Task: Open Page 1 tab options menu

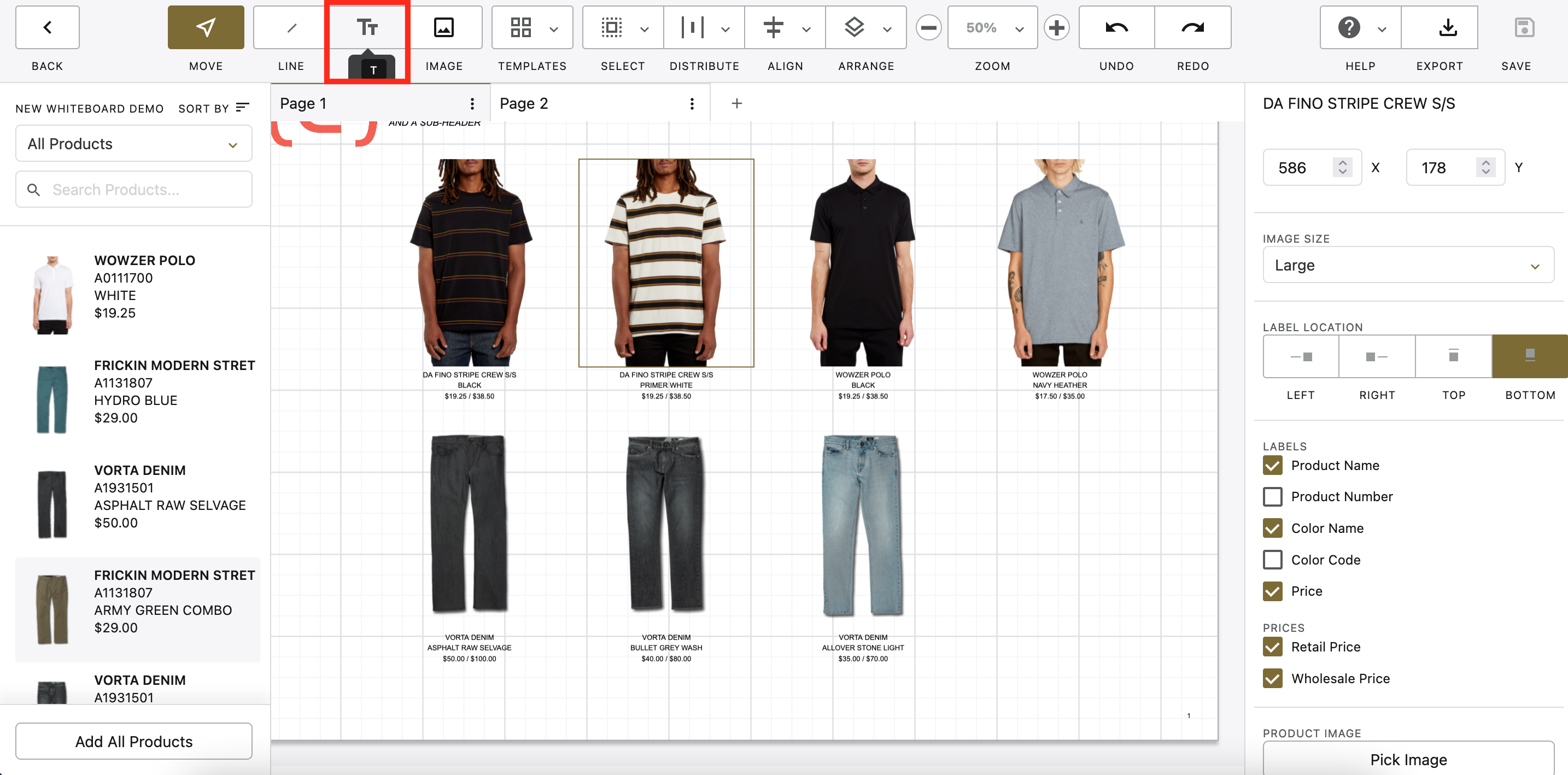Action: tap(472, 103)
